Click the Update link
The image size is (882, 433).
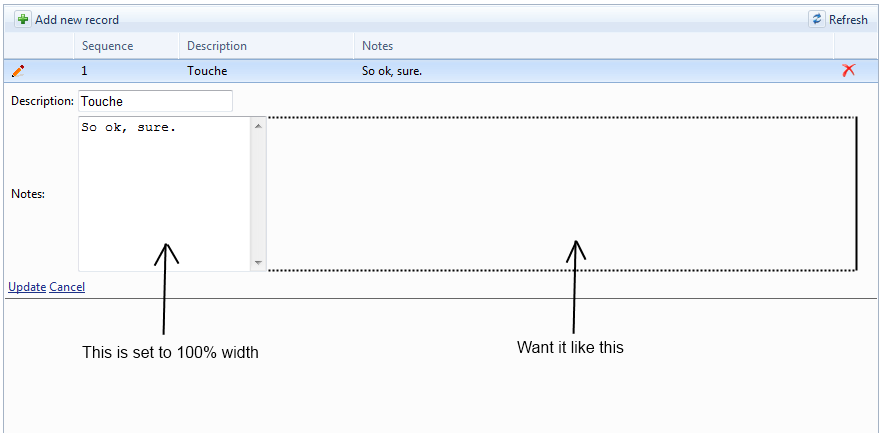(27, 287)
